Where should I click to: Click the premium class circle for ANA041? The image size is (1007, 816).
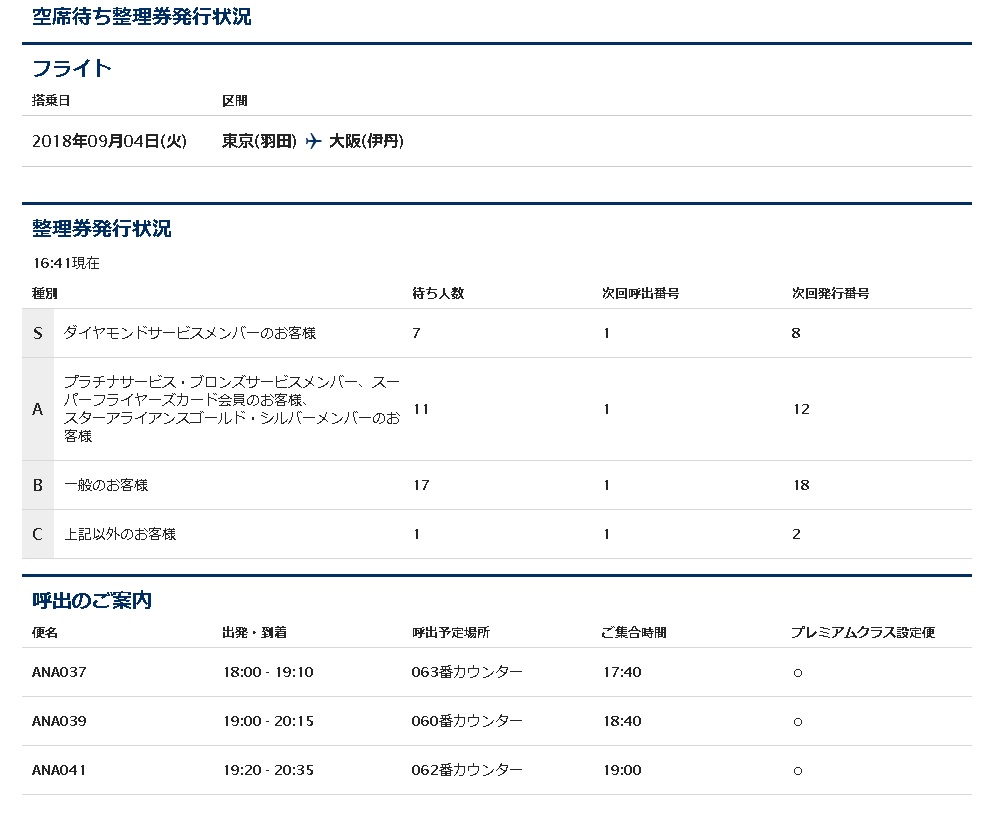[797, 771]
